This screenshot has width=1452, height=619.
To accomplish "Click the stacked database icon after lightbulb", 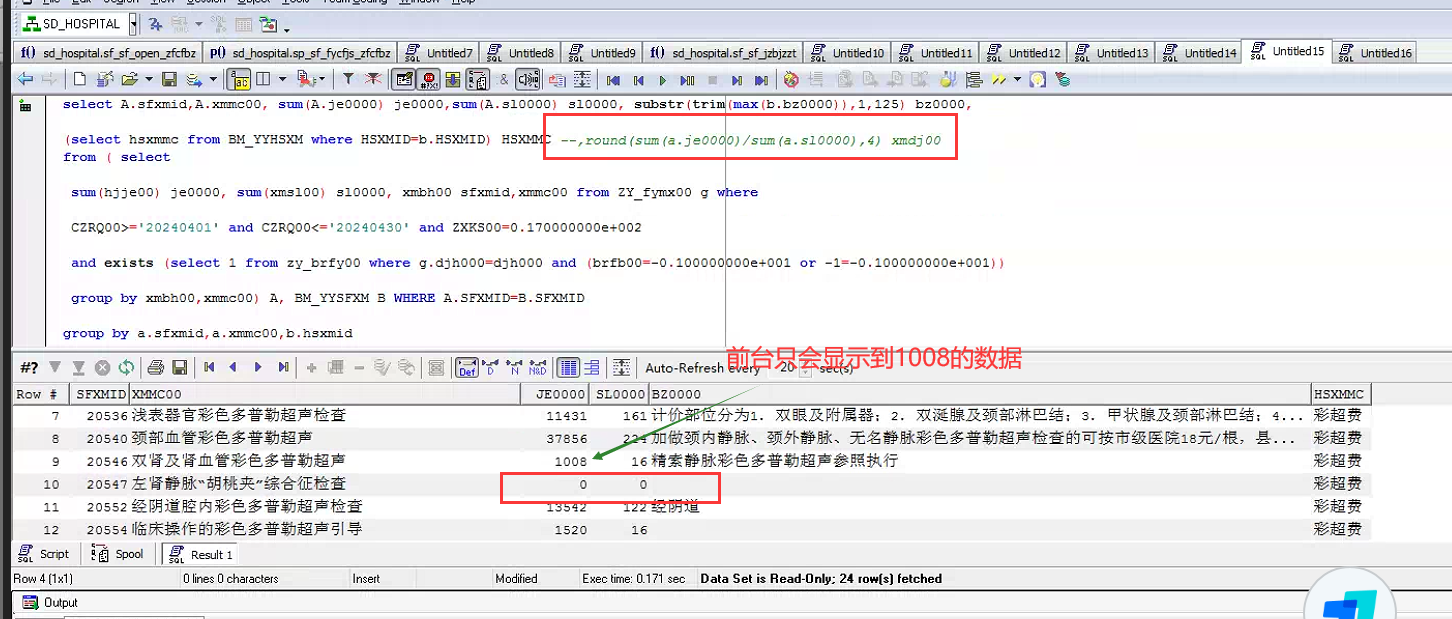I will click(x=1063, y=79).
